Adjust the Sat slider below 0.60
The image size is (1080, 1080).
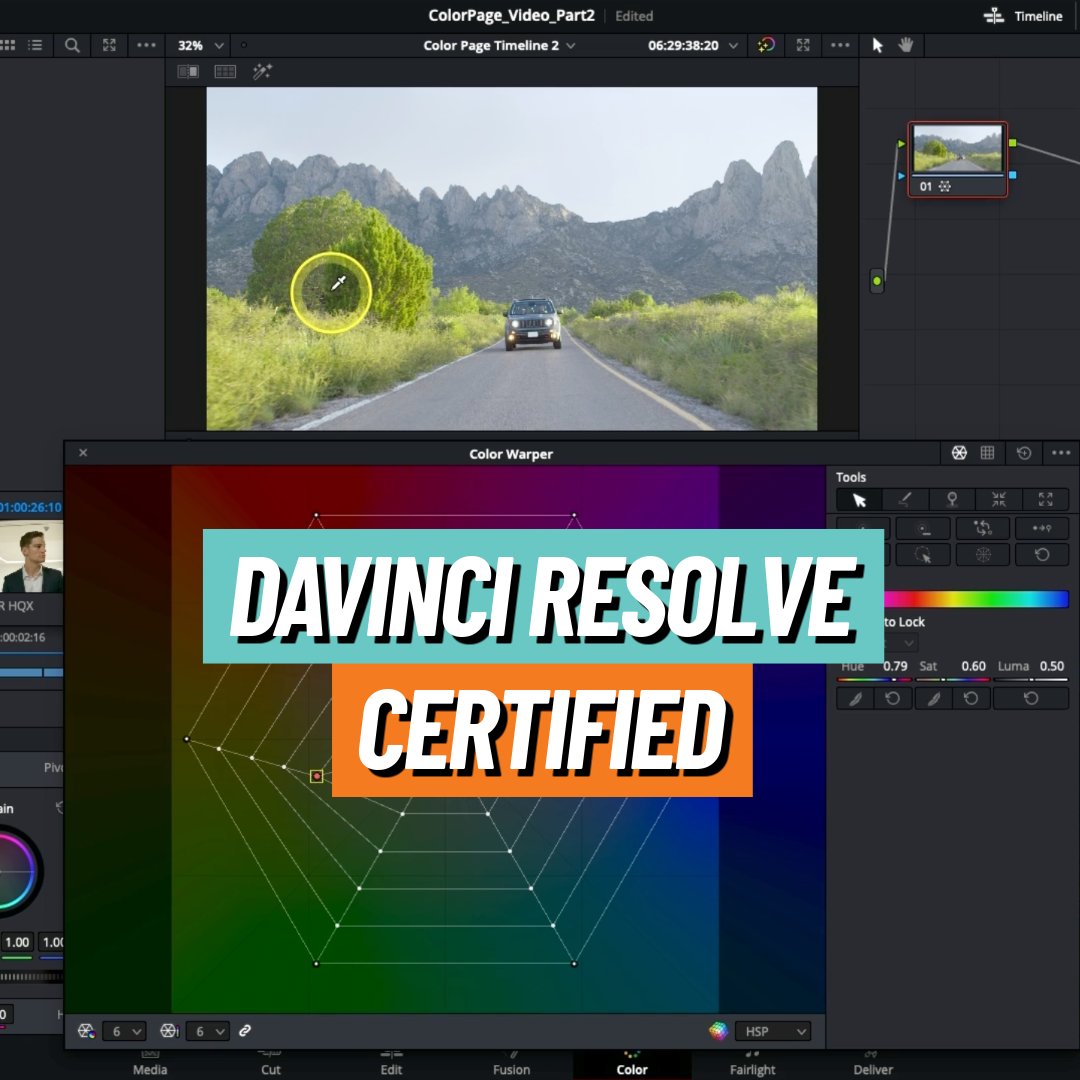click(953, 680)
